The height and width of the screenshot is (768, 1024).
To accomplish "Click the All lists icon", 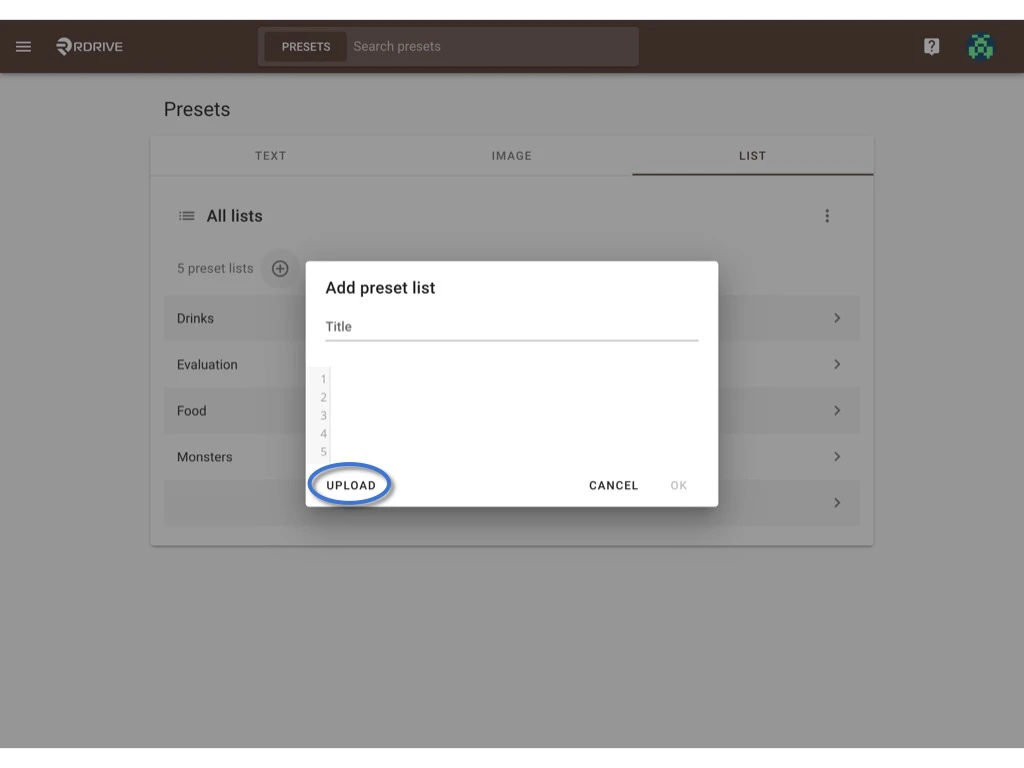I will [186, 215].
